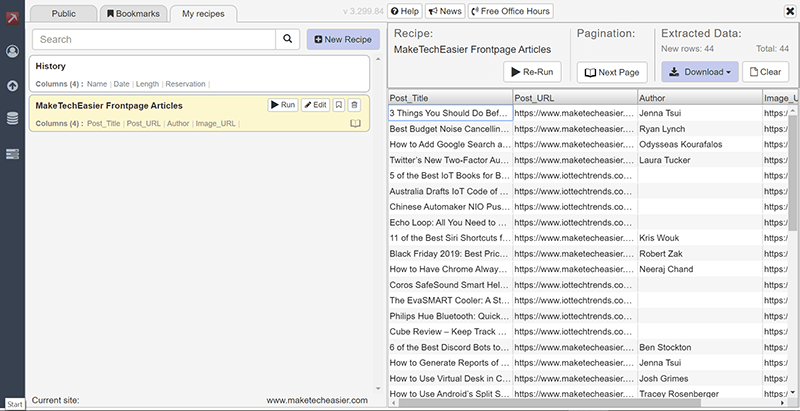
Task: Click the magnifier search button
Action: tap(288, 39)
